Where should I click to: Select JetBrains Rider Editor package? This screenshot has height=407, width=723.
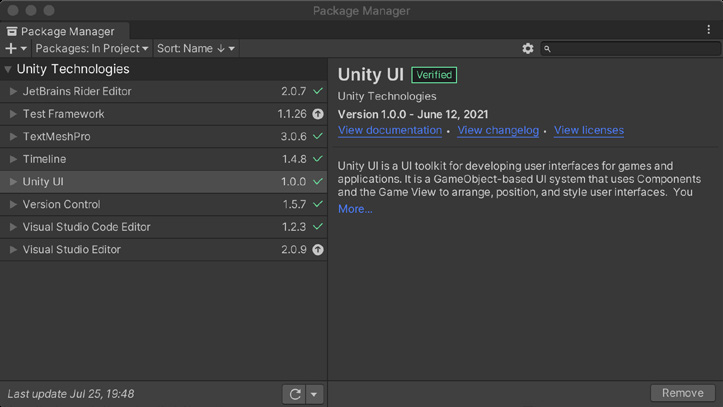pyautogui.click(x=163, y=91)
